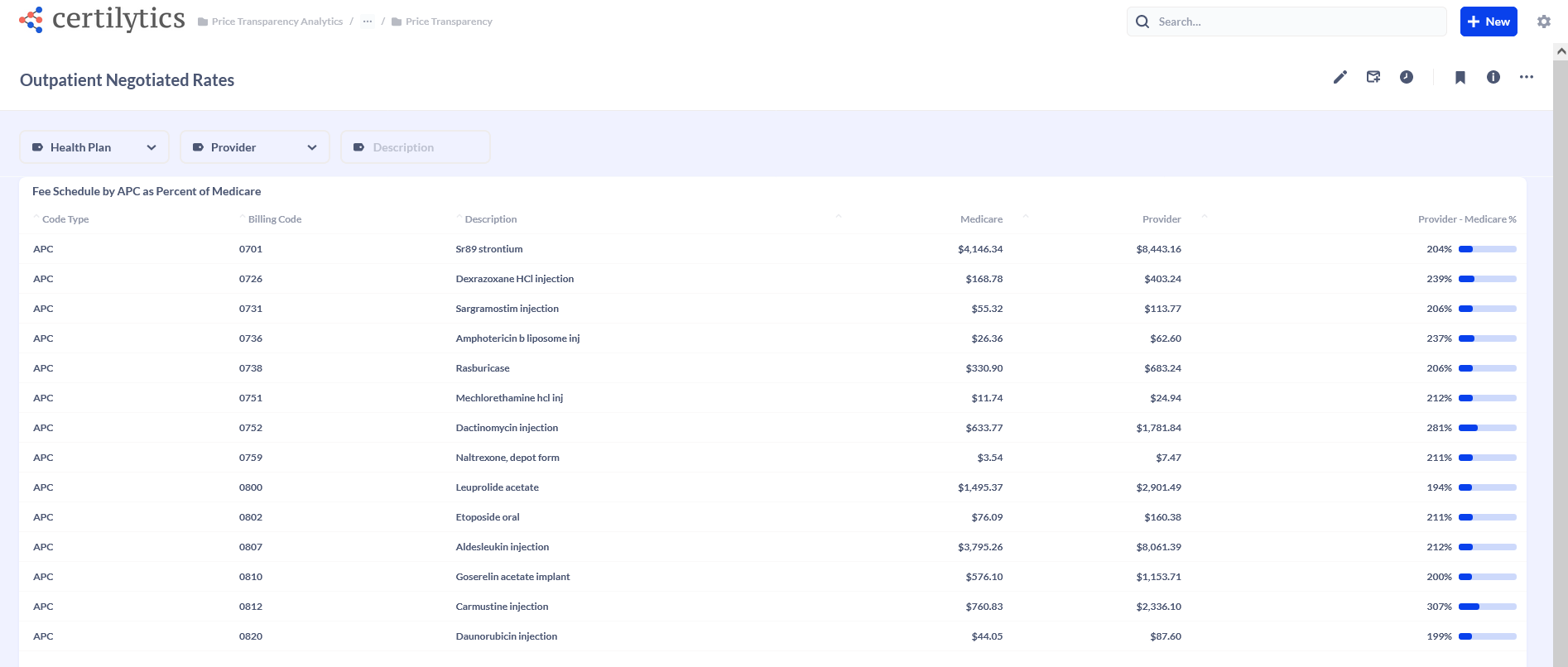
Task: Bookmark this dashboard
Action: tap(1460, 77)
